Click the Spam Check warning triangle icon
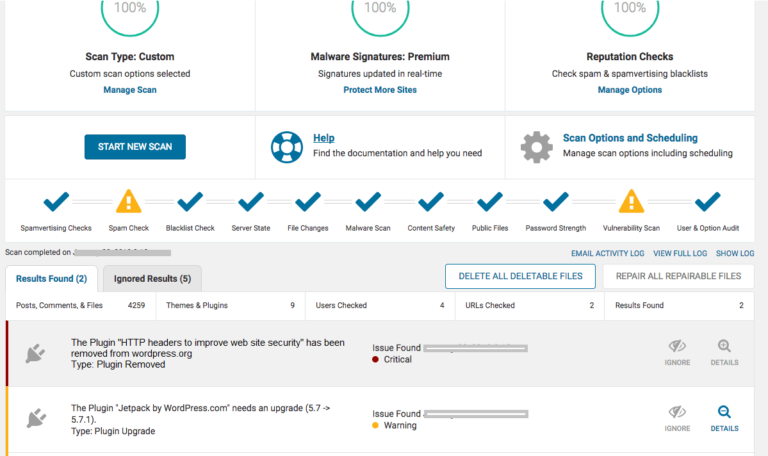The image size is (768, 456). [x=128, y=201]
